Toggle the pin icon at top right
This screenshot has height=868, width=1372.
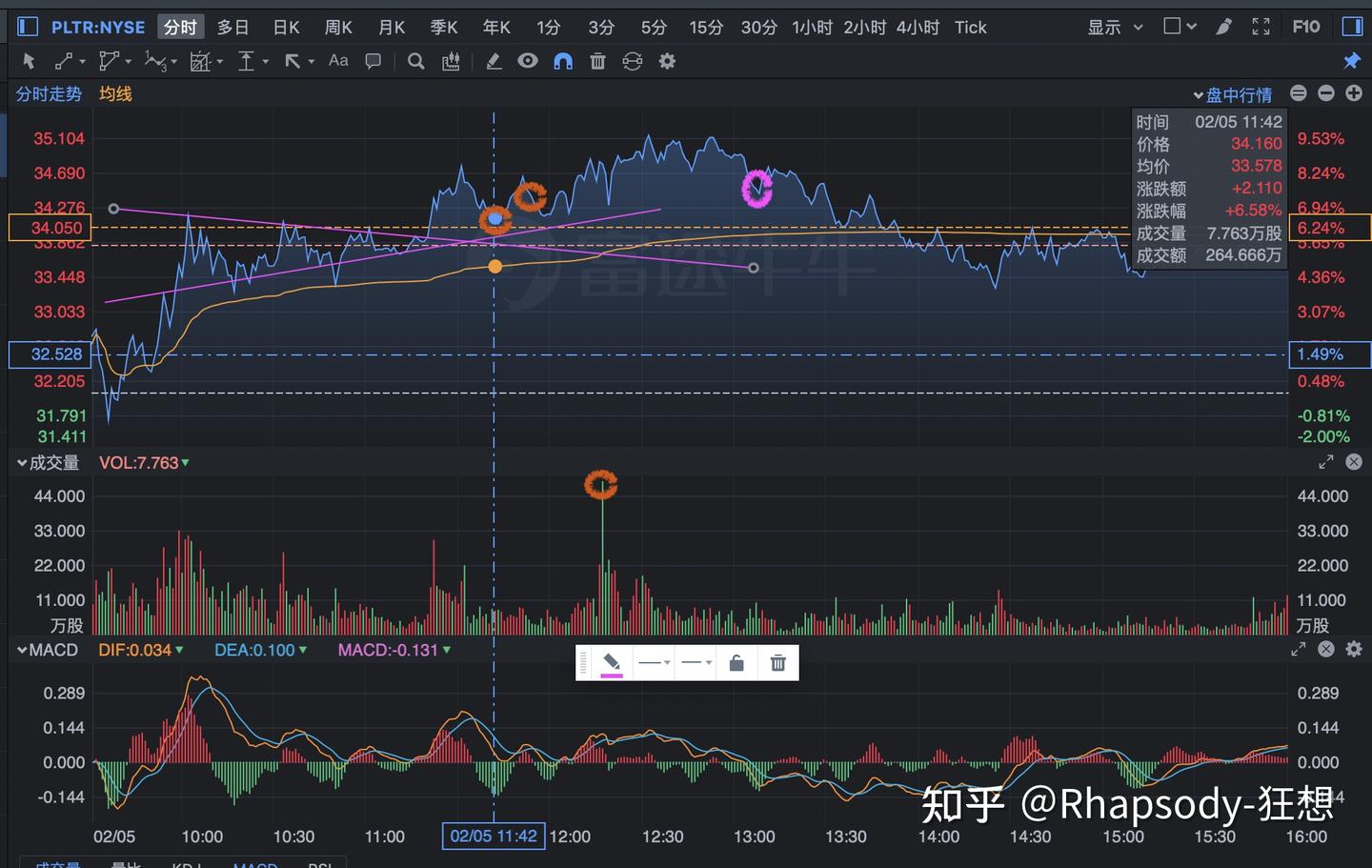(x=1352, y=60)
